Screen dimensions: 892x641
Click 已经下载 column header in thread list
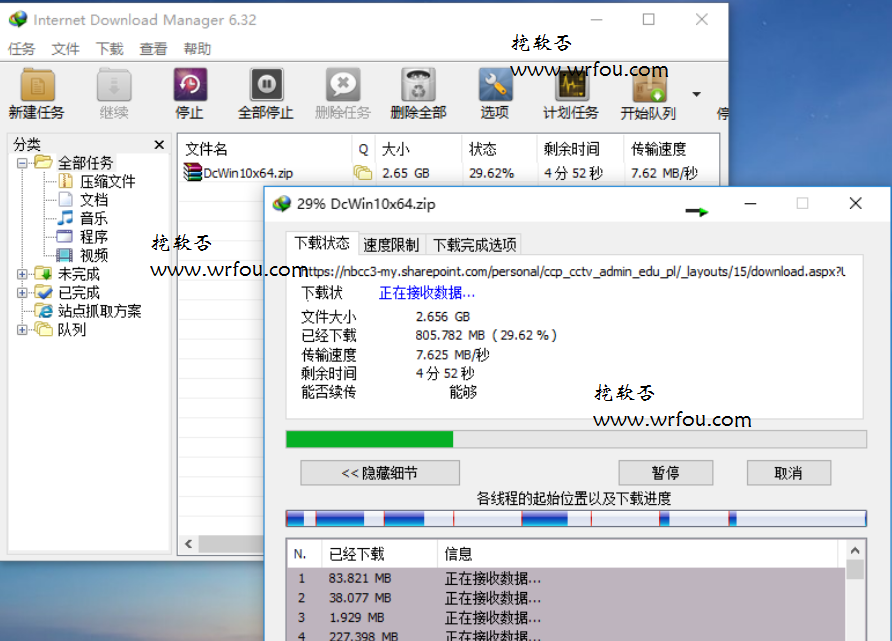click(x=380, y=554)
